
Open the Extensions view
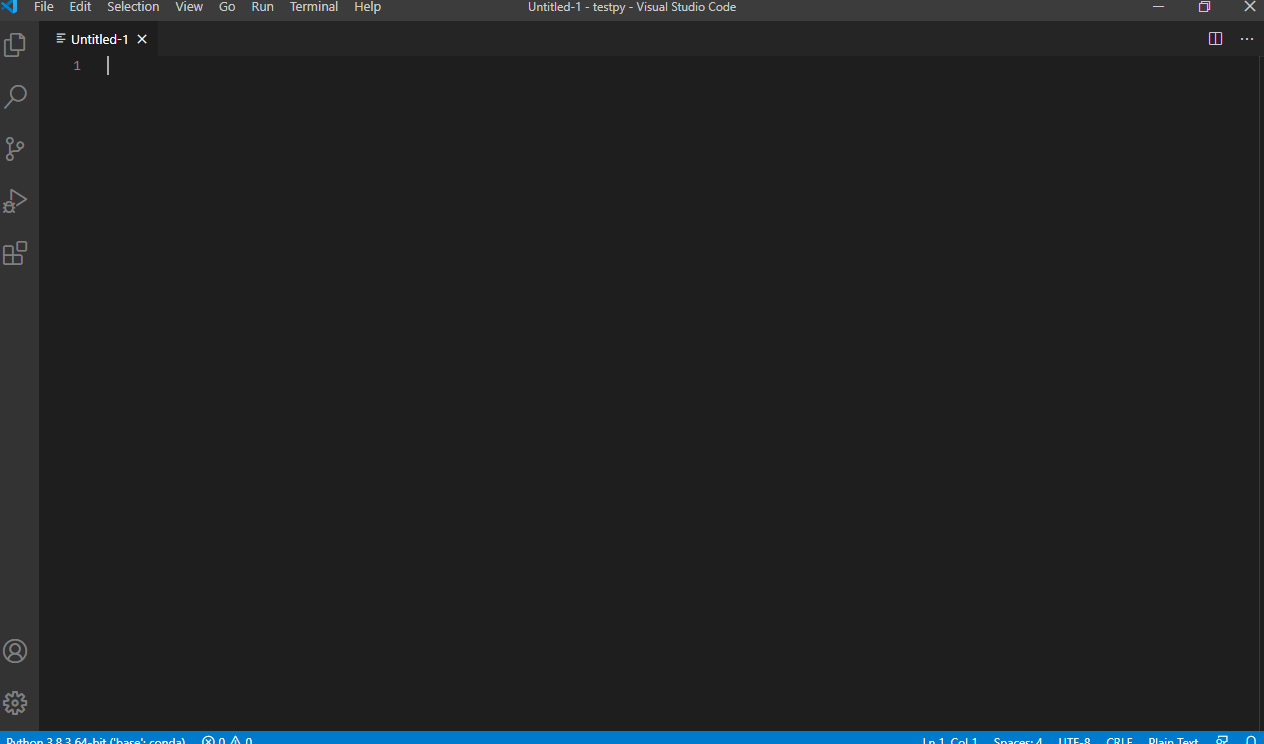coord(15,253)
